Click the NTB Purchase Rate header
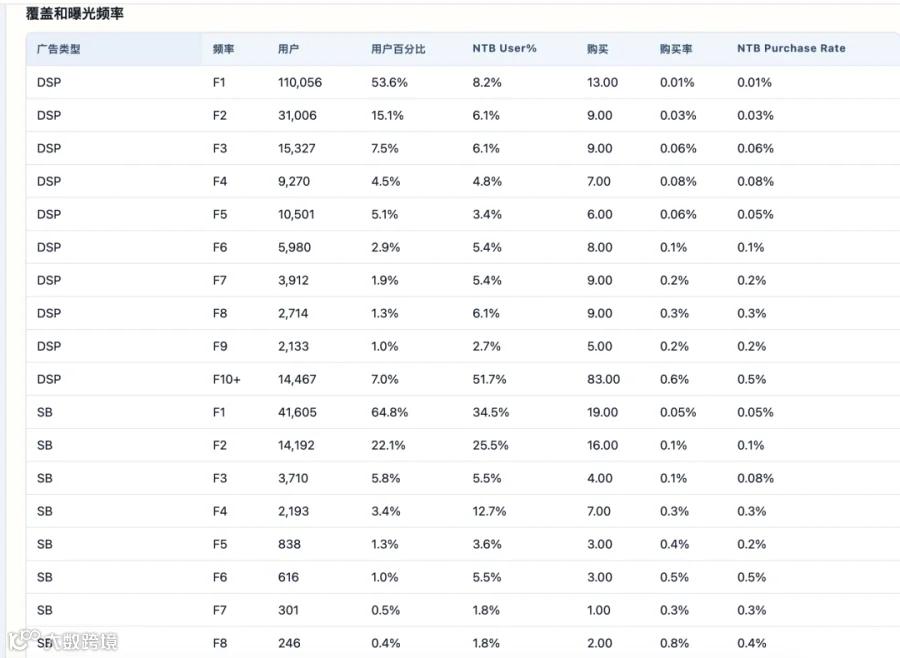 point(792,48)
